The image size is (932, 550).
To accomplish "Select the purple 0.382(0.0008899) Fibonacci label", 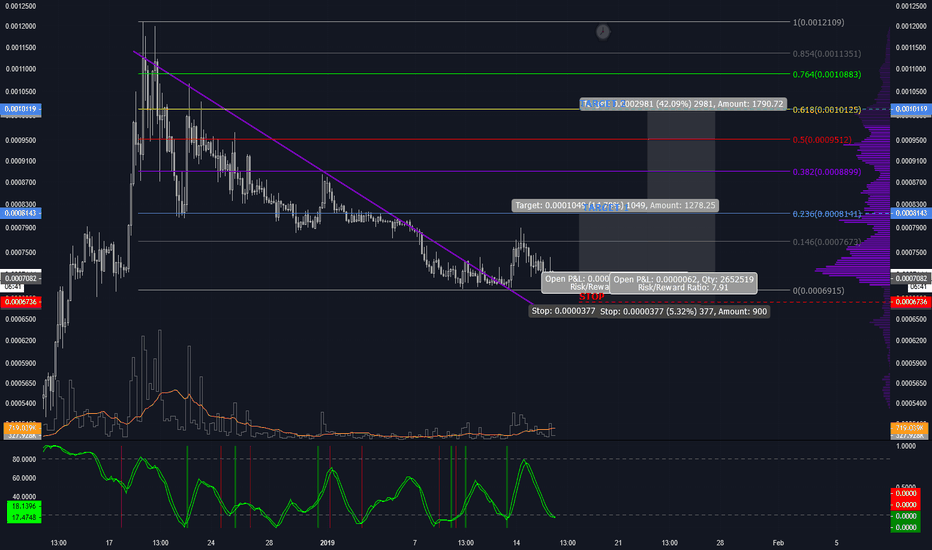I will pyautogui.click(x=826, y=172).
